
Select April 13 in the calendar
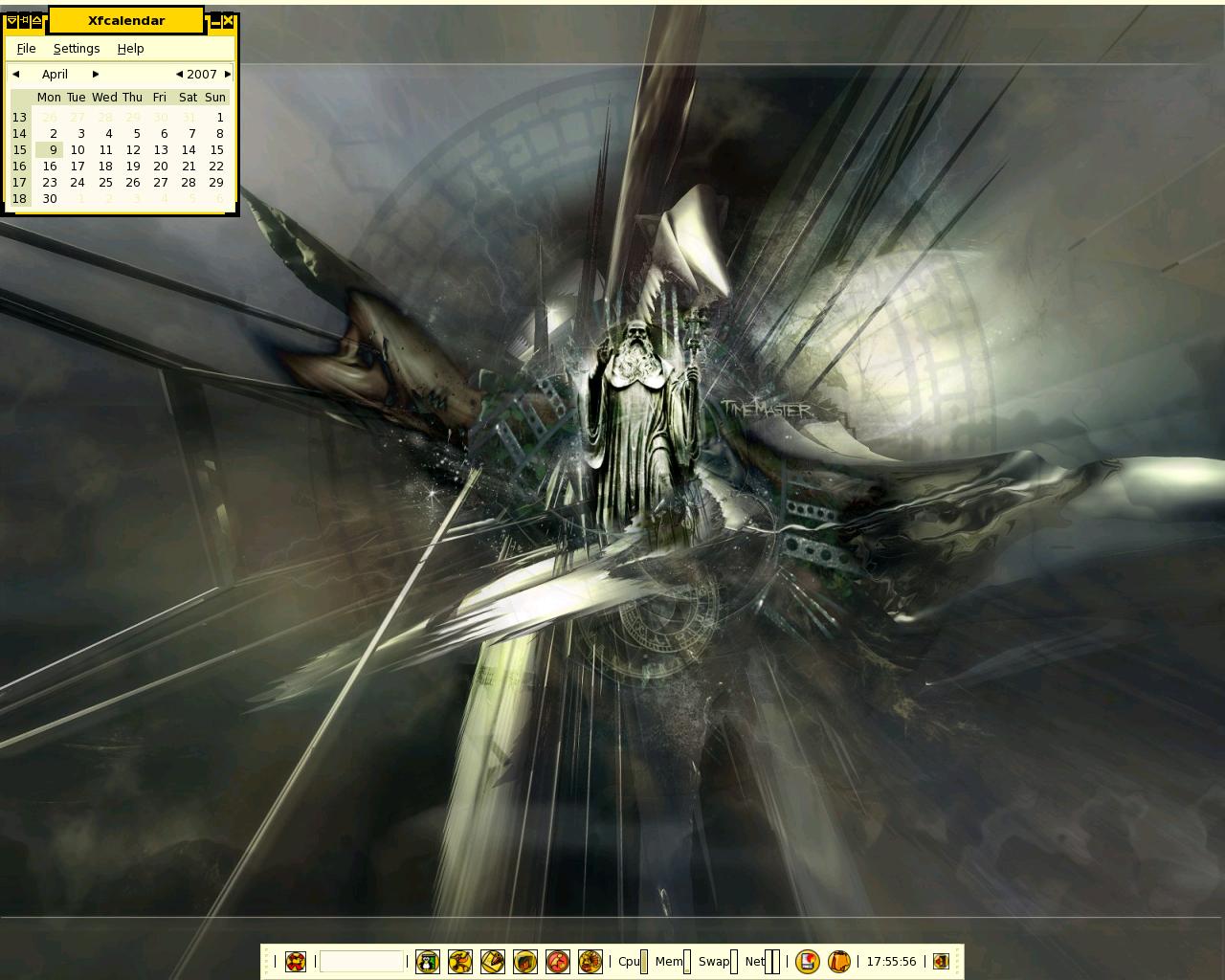tap(161, 149)
